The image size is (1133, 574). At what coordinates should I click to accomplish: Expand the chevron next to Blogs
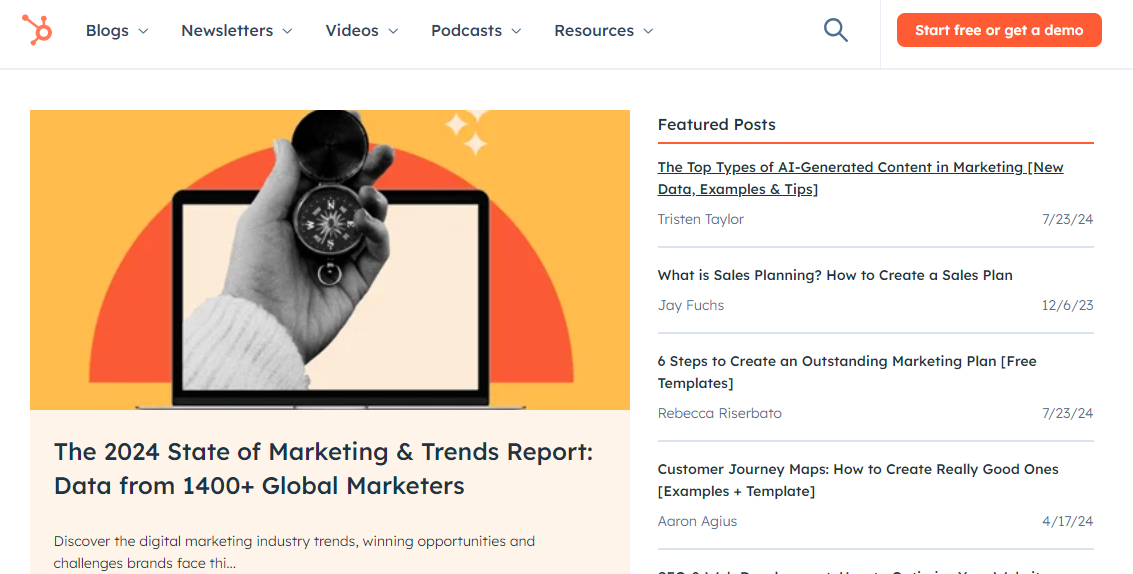click(143, 31)
